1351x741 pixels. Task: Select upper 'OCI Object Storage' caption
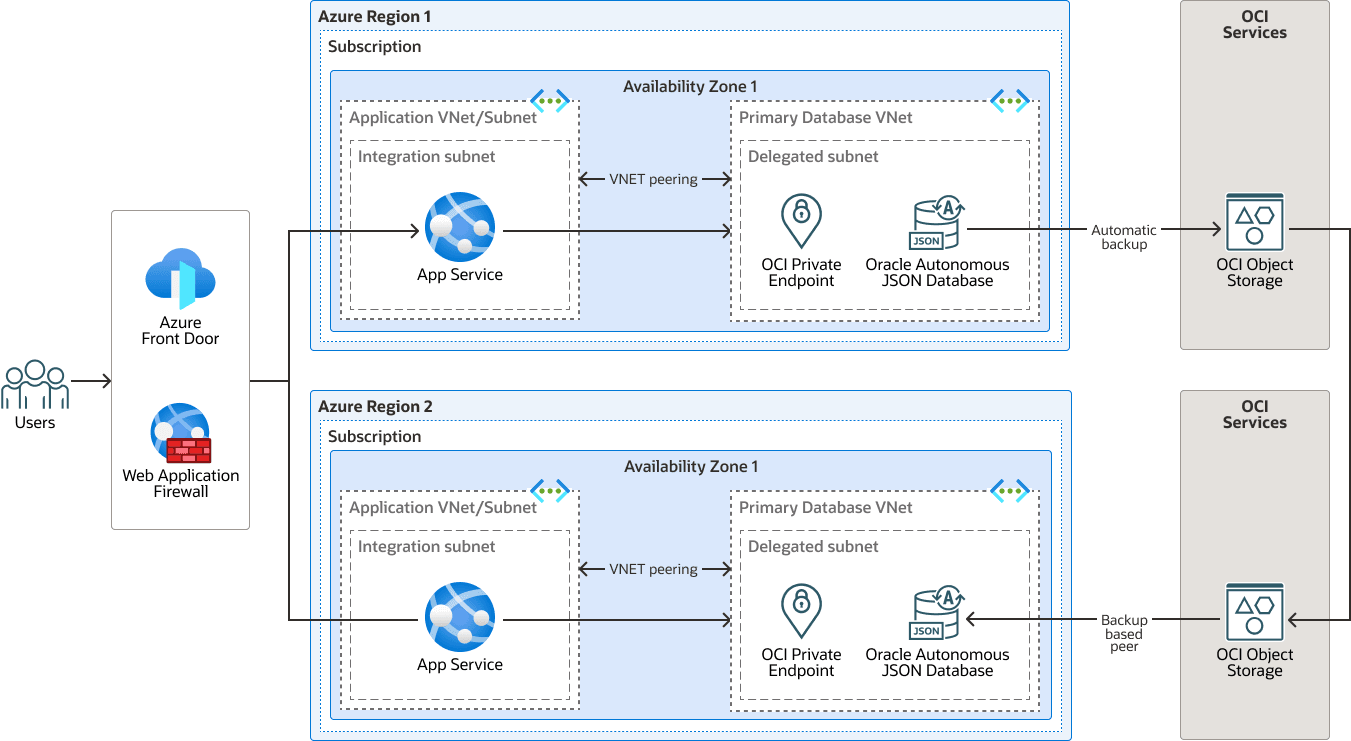1255,273
